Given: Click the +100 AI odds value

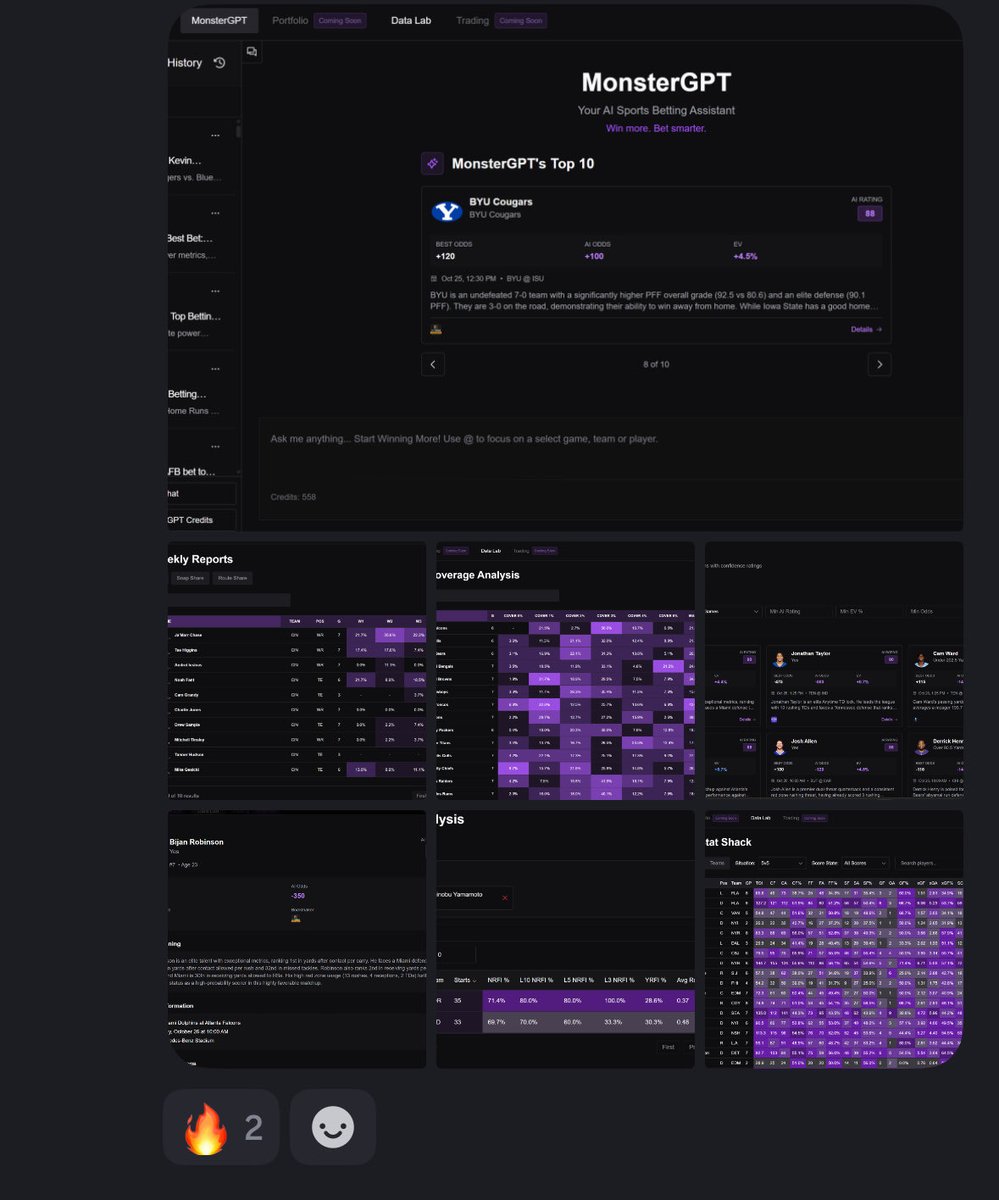Looking at the screenshot, I should pyautogui.click(x=595, y=256).
